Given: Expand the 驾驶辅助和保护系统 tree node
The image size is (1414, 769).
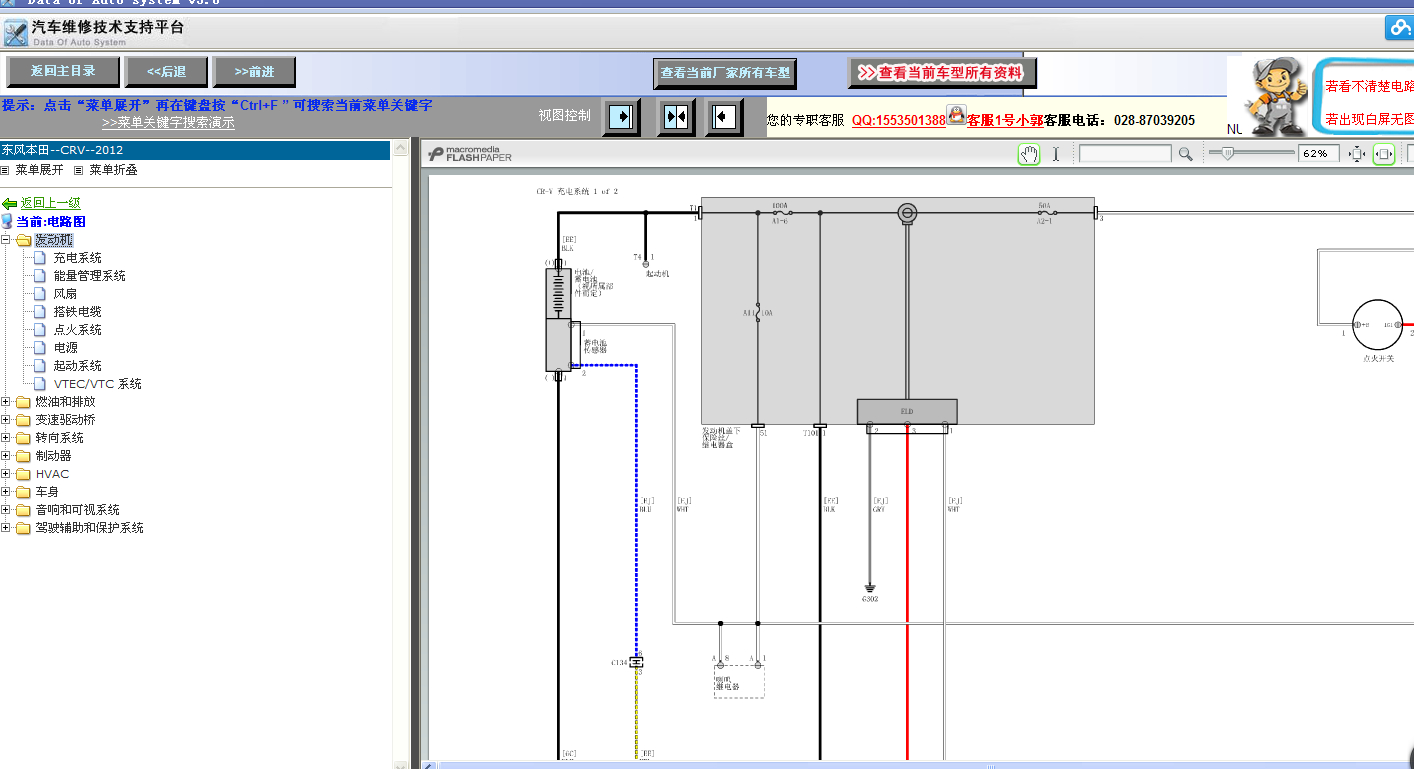Looking at the screenshot, I should tap(6, 528).
